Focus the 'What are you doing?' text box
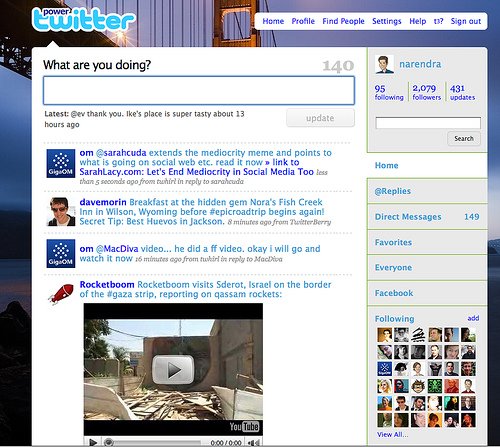This screenshot has width=500, height=447. pos(199,91)
